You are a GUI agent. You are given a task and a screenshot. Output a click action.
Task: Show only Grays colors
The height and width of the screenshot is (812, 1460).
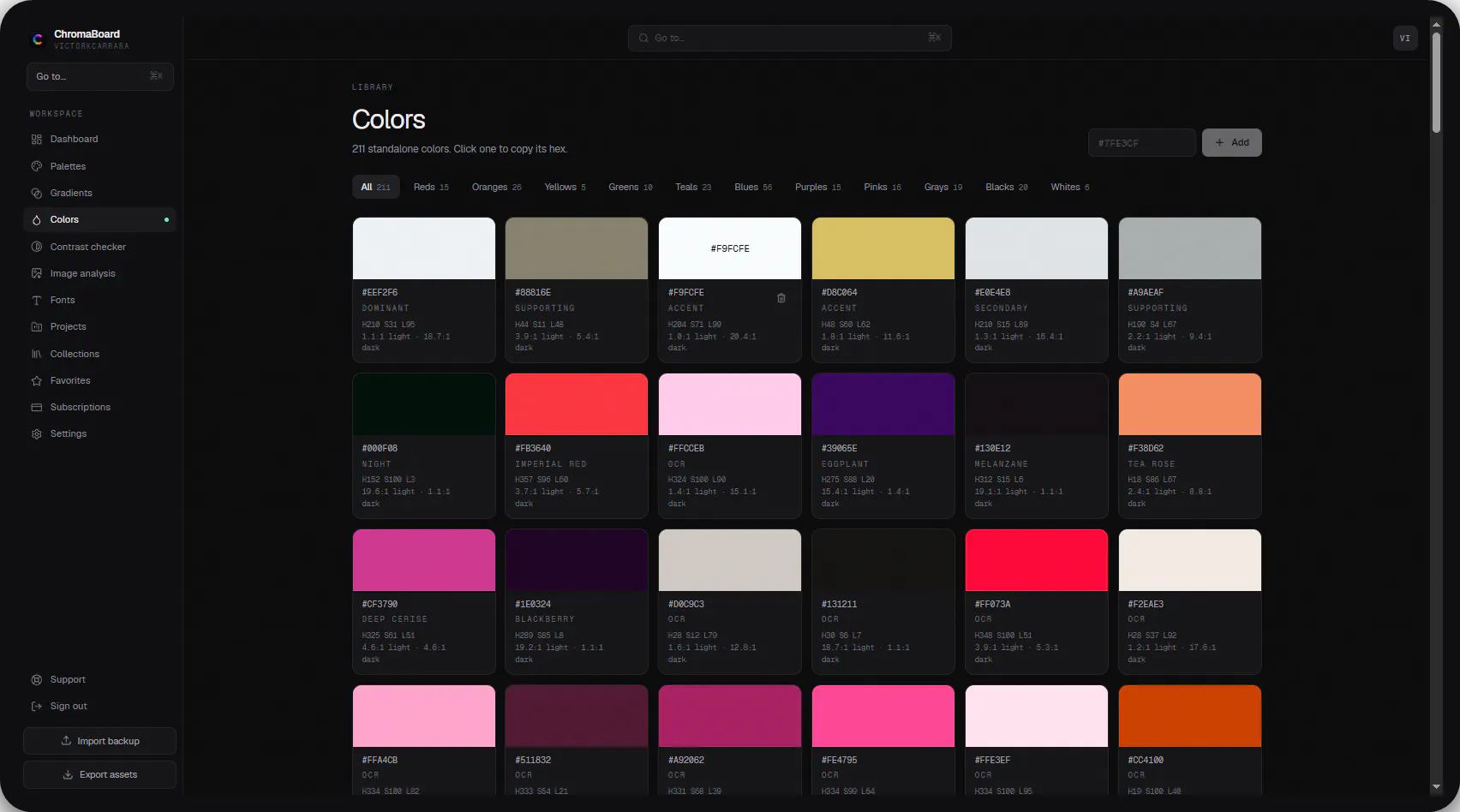[x=943, y=187]
